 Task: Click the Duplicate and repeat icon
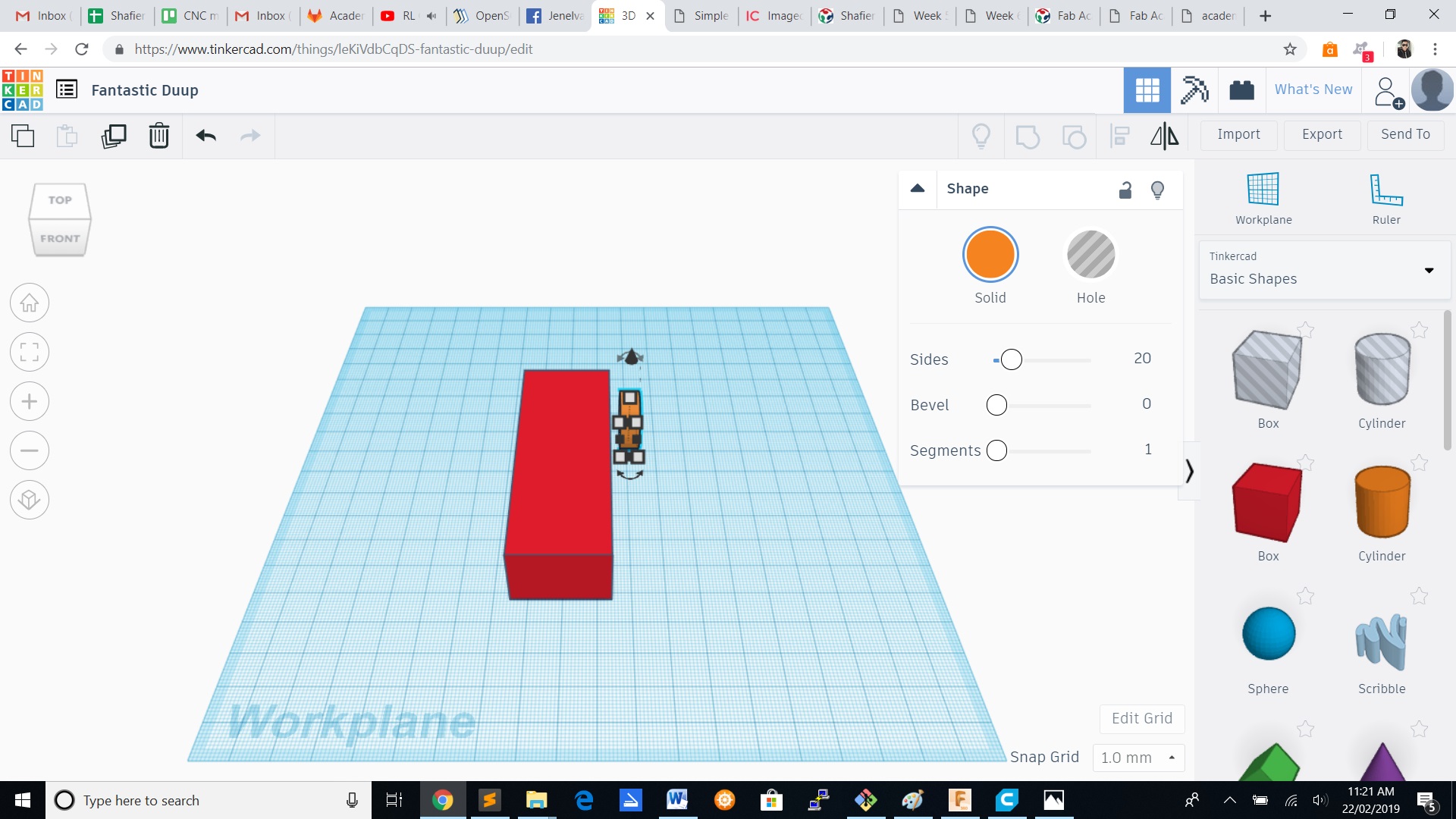coord(114,136)
